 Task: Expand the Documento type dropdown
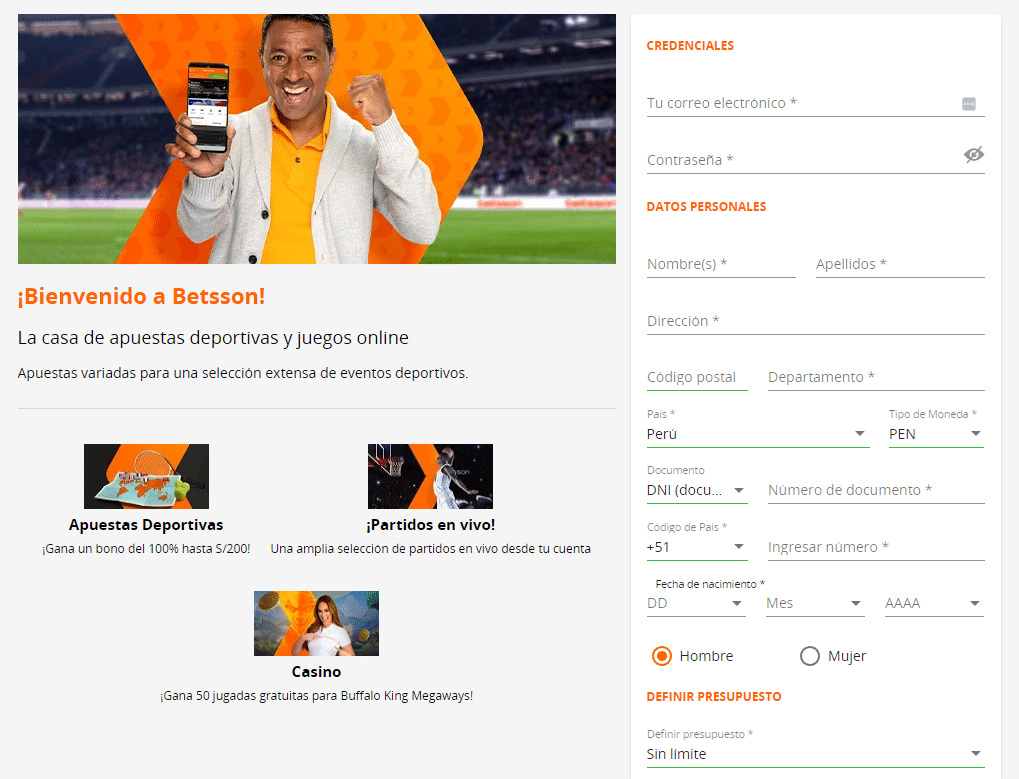click(697, 491)
